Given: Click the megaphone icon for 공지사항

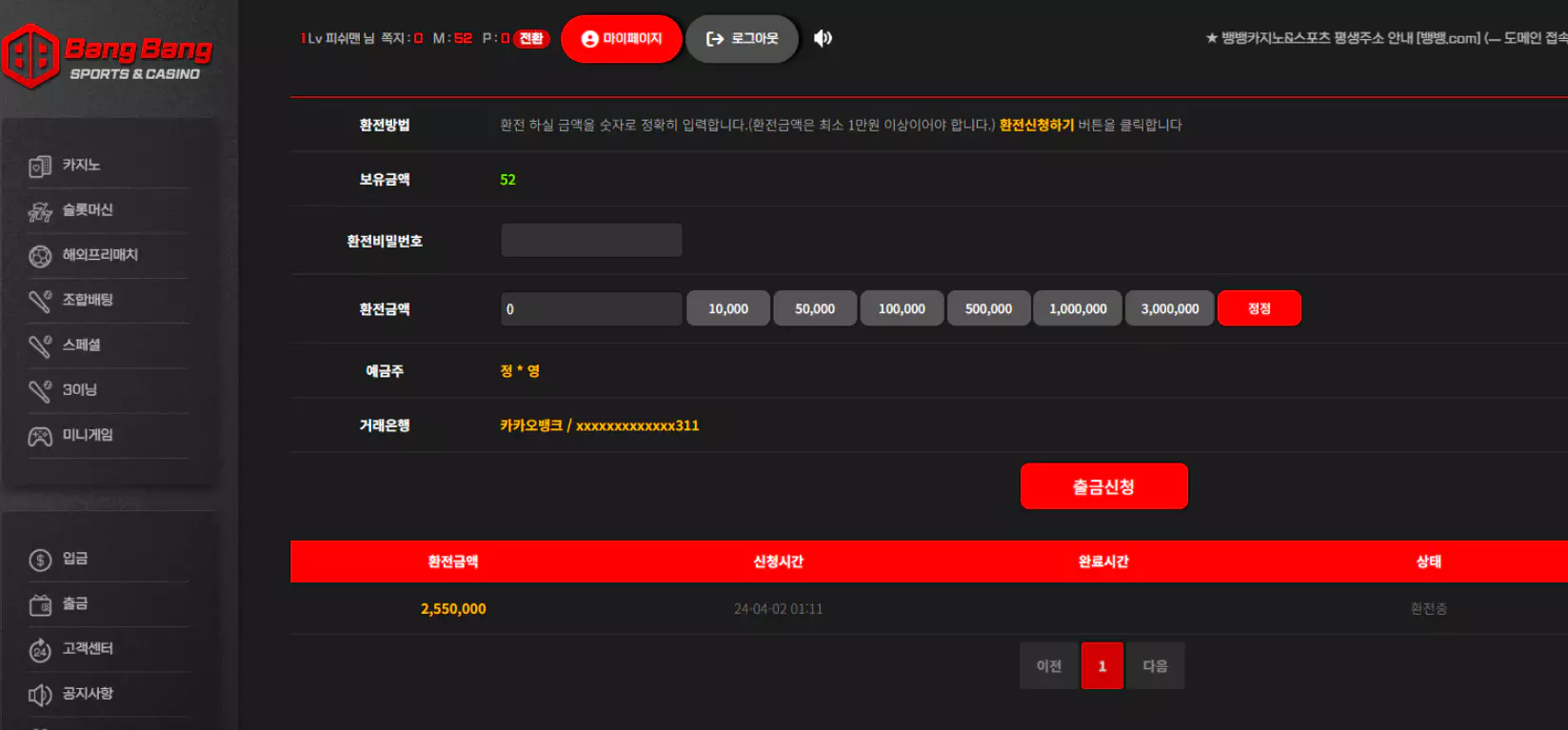Looking at the screenshot, I should [40, 695].
